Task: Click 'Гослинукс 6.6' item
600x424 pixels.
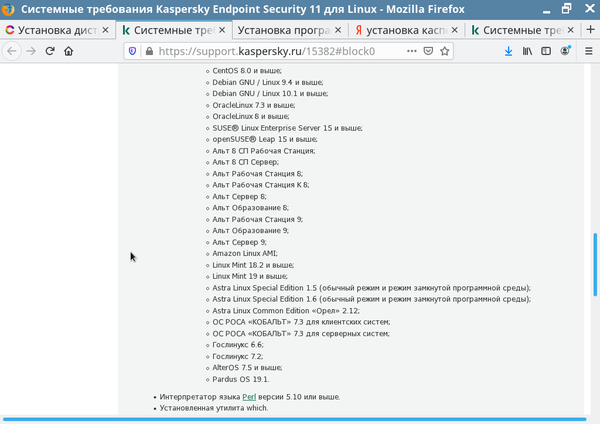Action: 238,345
